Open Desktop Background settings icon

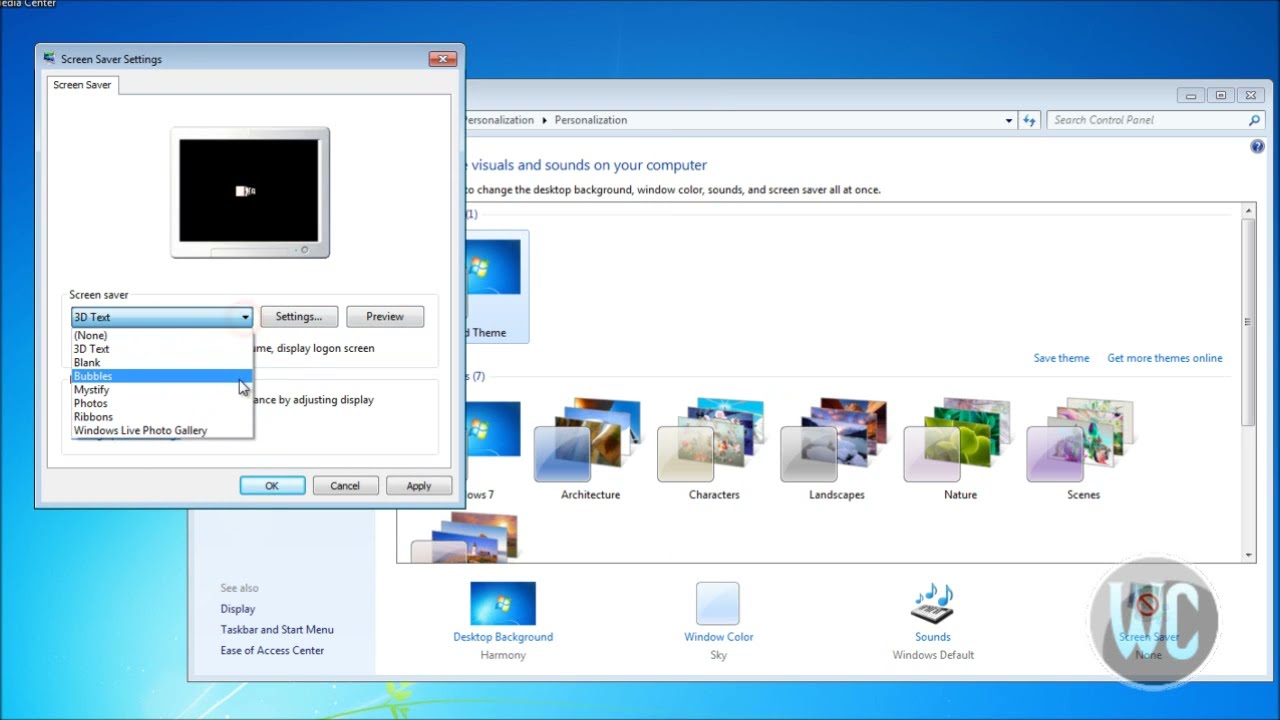click(x=503, y=604)
